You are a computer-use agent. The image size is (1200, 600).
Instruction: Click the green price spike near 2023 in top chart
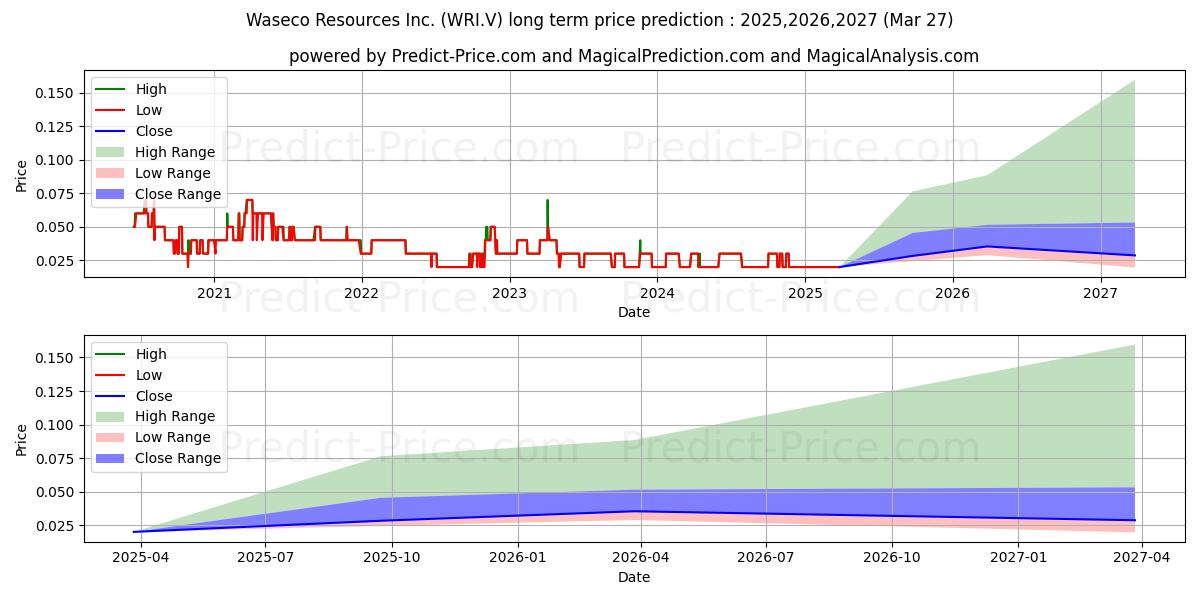click(547, 213)
